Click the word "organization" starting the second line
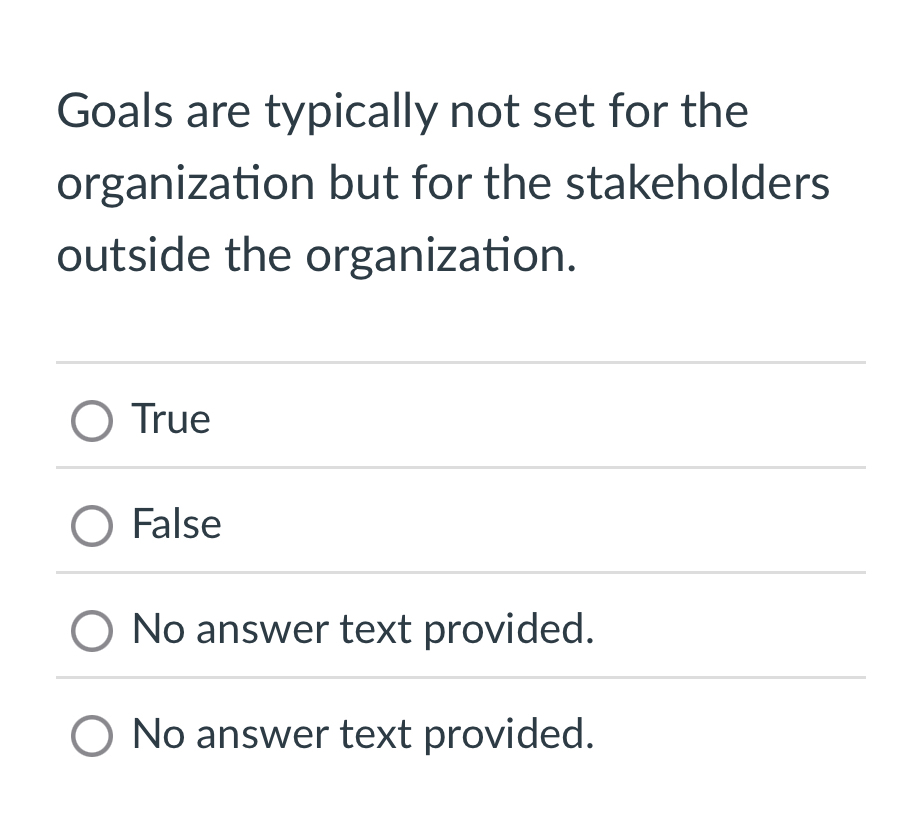 point(185,185)
